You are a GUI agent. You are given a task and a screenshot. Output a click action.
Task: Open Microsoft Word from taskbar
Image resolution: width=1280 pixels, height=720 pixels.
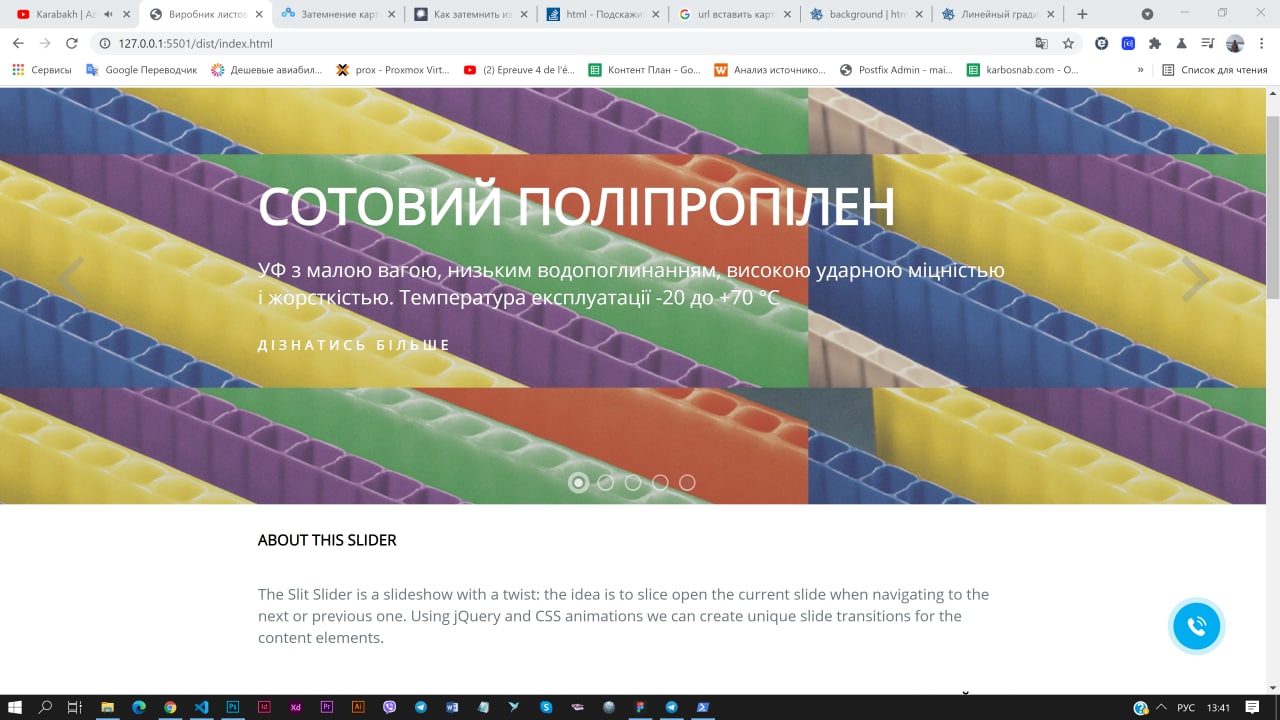tap(452, 707)
